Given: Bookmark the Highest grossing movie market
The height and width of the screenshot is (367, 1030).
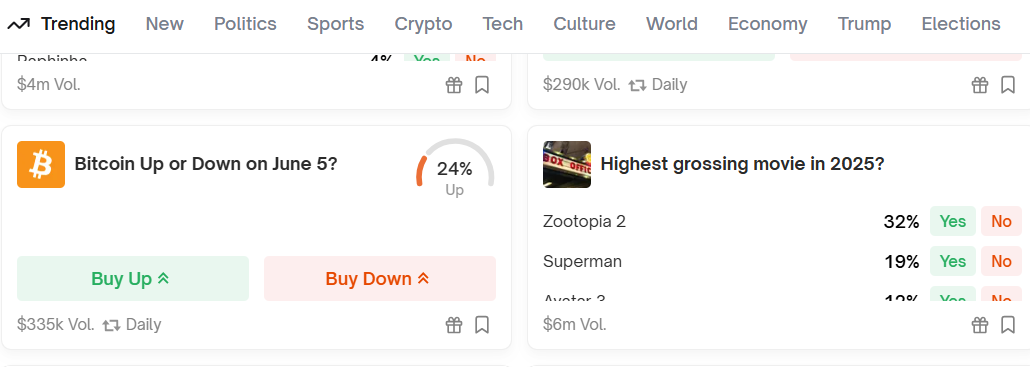Looking at the screenshot, I should (1008, 324).
